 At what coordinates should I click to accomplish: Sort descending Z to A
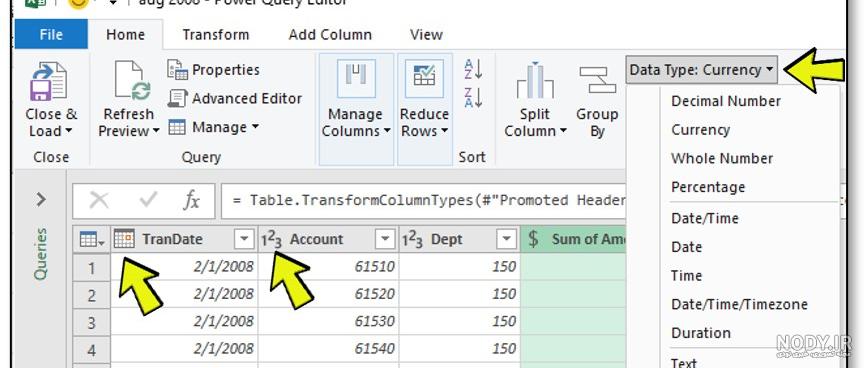click(x=473, y=98)
